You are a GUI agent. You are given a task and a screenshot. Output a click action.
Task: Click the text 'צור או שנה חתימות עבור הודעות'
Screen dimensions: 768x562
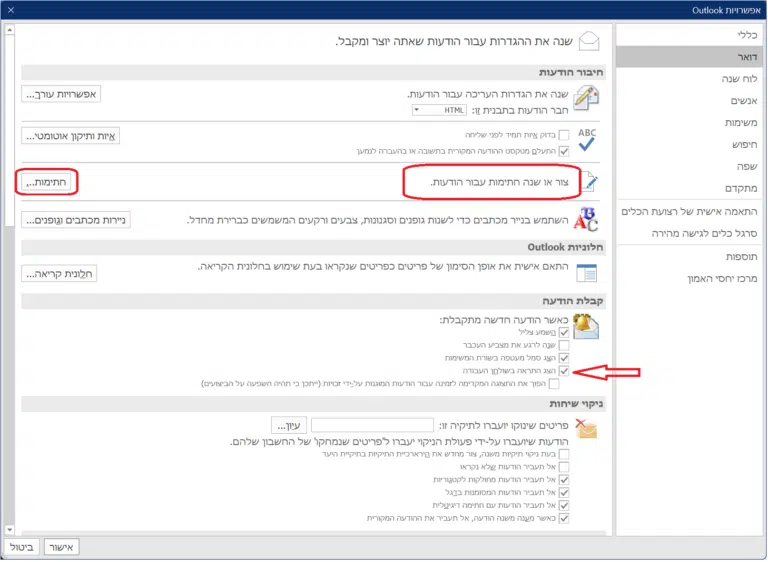(x=500, y=182)
